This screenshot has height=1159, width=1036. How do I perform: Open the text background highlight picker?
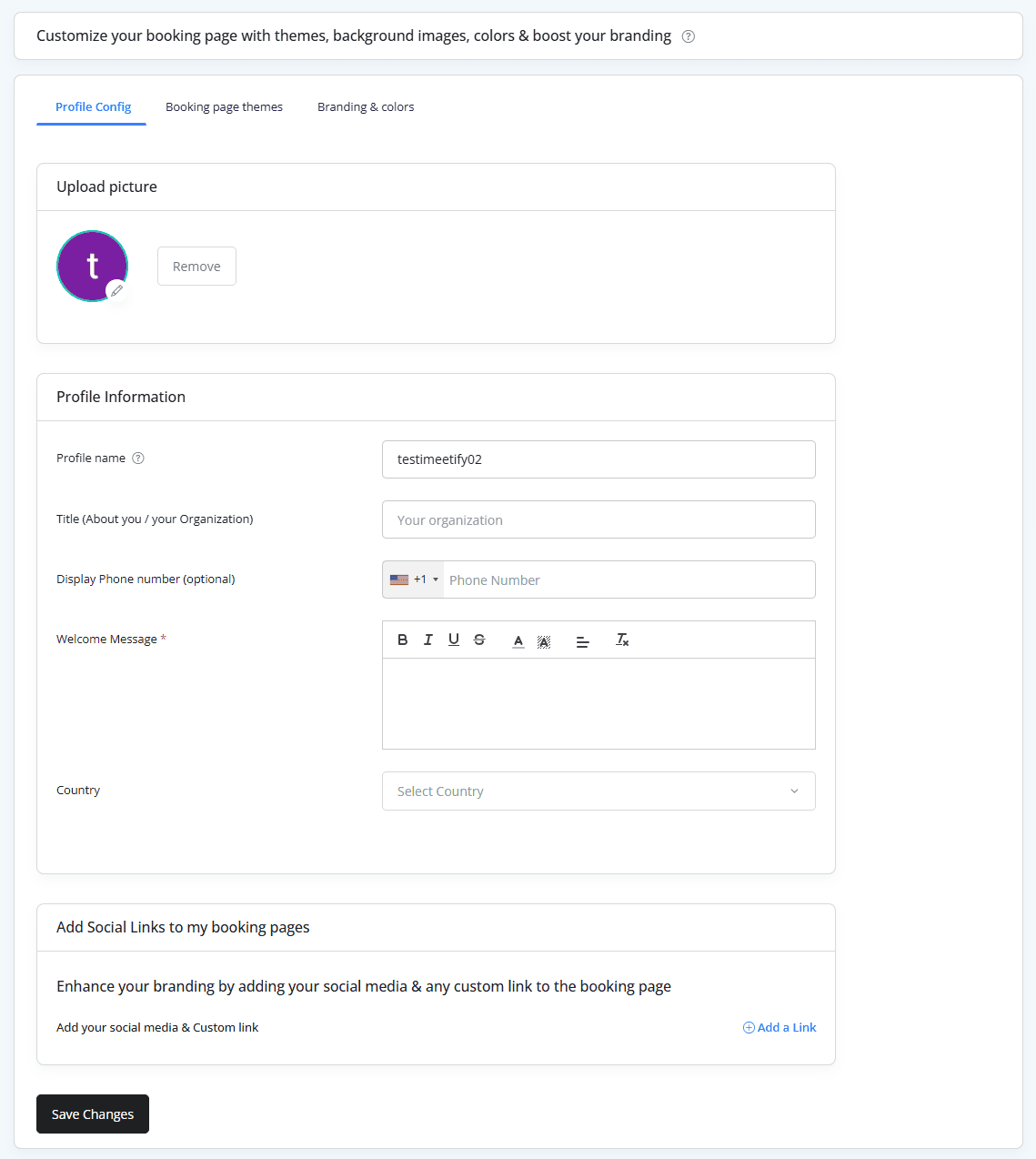544,640
